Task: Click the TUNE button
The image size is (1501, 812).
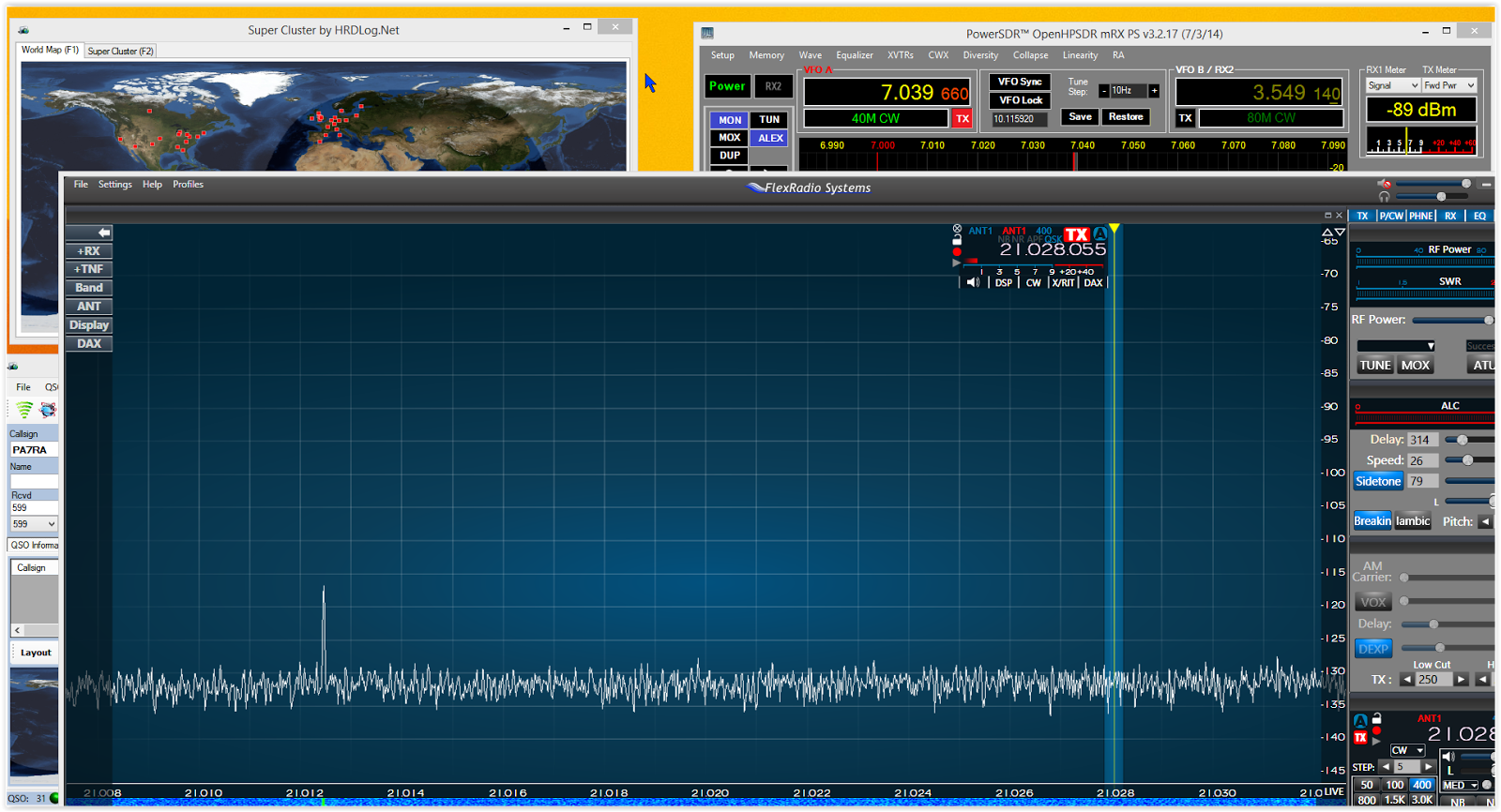Action: [x=1375, y=366]
